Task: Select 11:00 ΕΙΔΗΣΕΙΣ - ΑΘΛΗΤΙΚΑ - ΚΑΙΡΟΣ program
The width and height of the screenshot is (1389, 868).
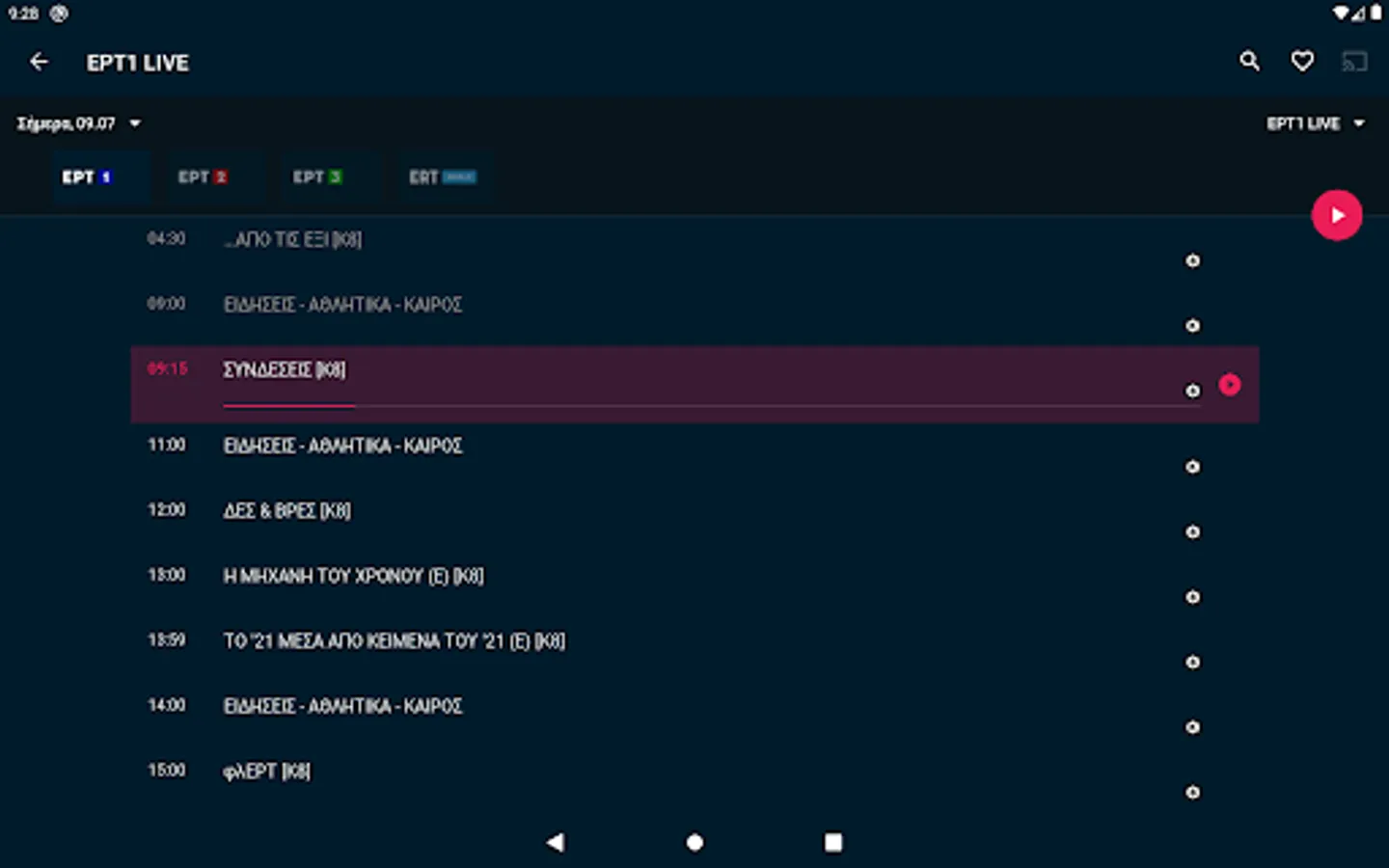Action: tap(694, 455)
